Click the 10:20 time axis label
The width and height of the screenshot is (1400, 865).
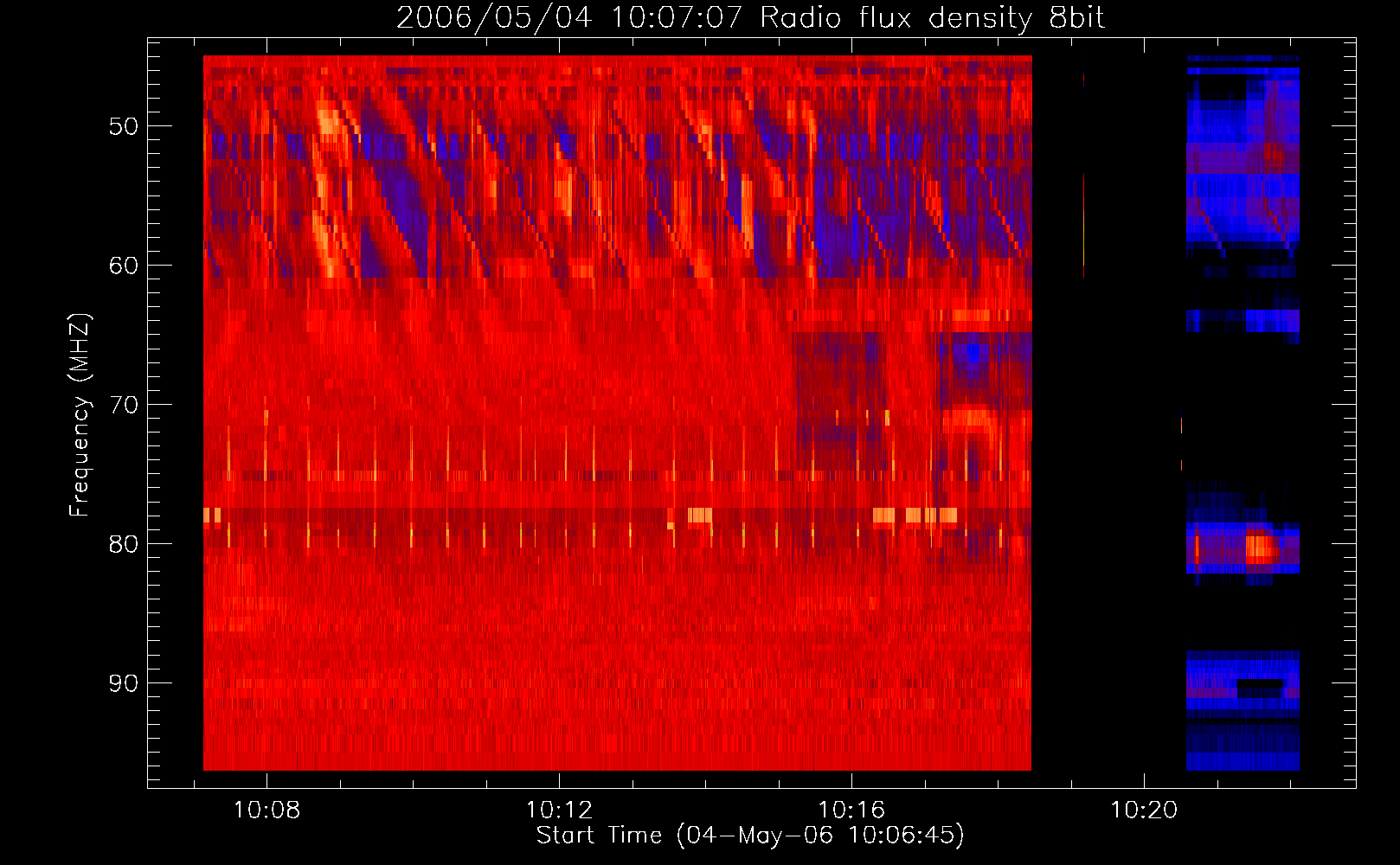coord(1144,810)
